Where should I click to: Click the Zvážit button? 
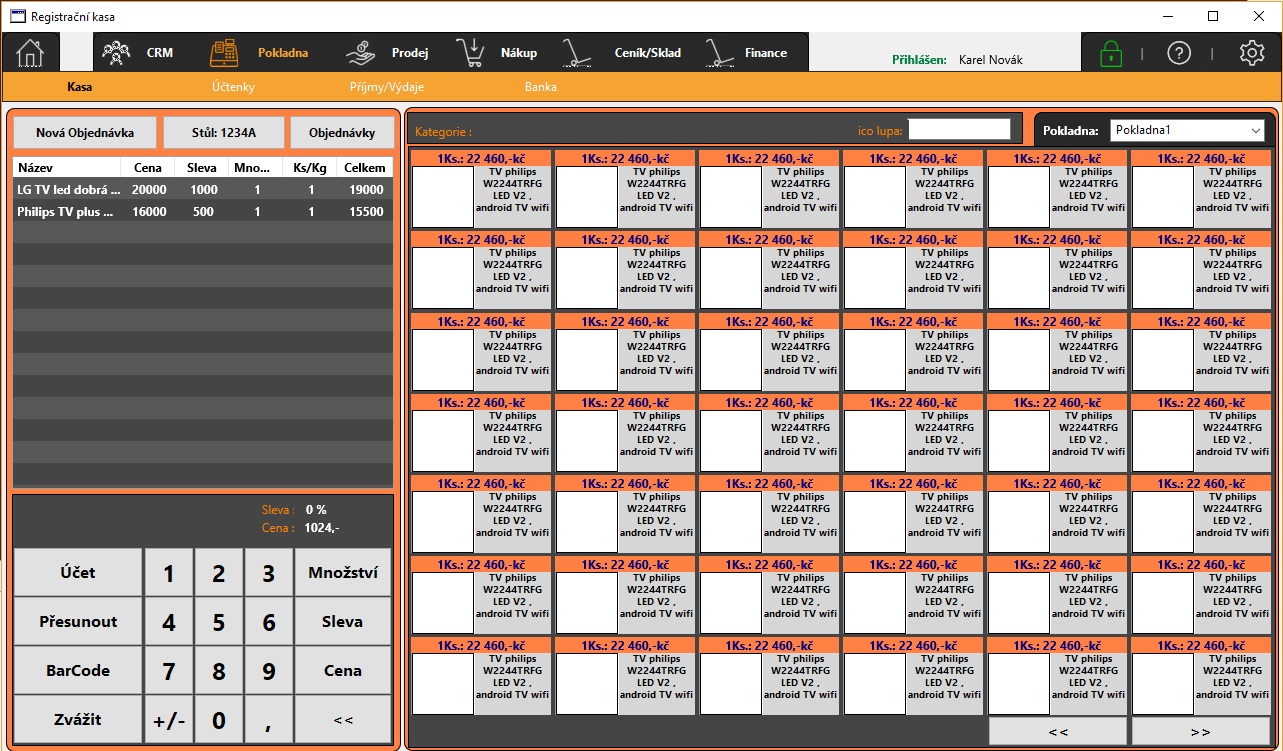[x=78, y=719]
